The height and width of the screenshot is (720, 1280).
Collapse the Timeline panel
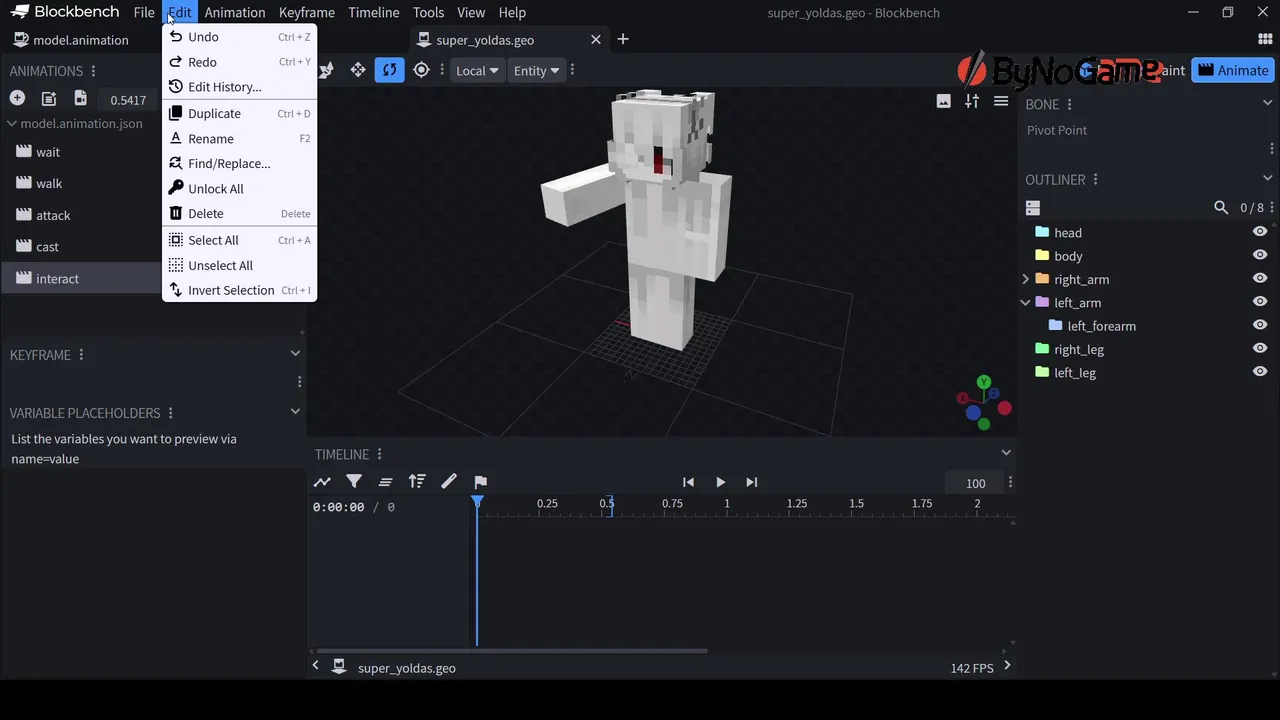click(1005, 454)
